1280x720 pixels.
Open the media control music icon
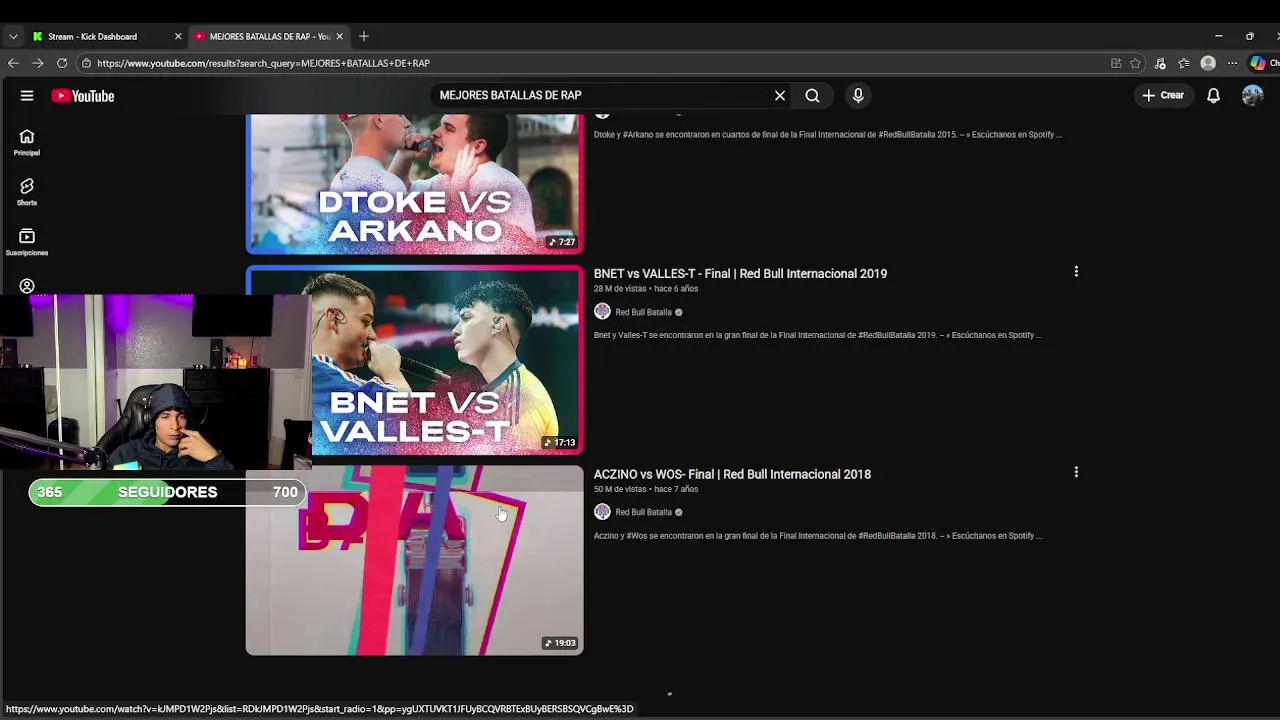(1160, 63)
